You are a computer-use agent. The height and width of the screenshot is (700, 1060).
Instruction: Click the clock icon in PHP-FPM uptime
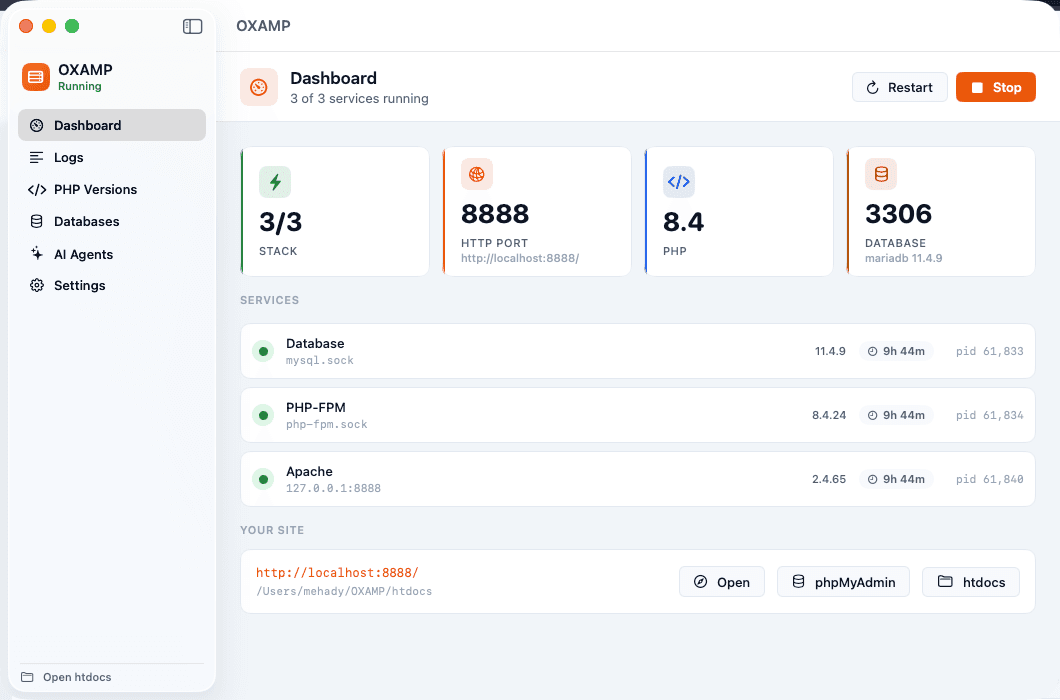click(x=873, y=415)
